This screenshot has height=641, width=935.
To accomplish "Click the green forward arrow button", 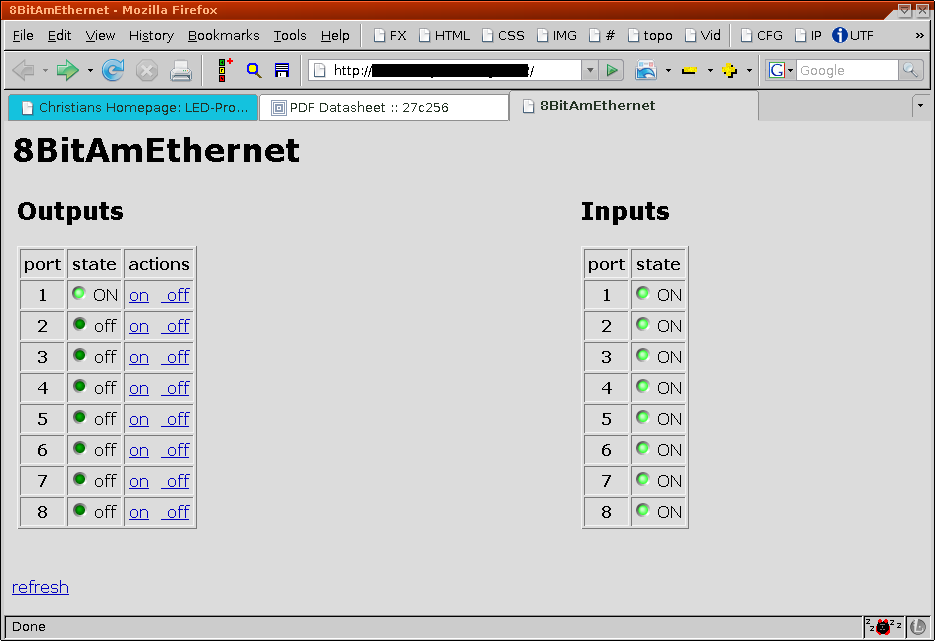I will tap(68, 70).
